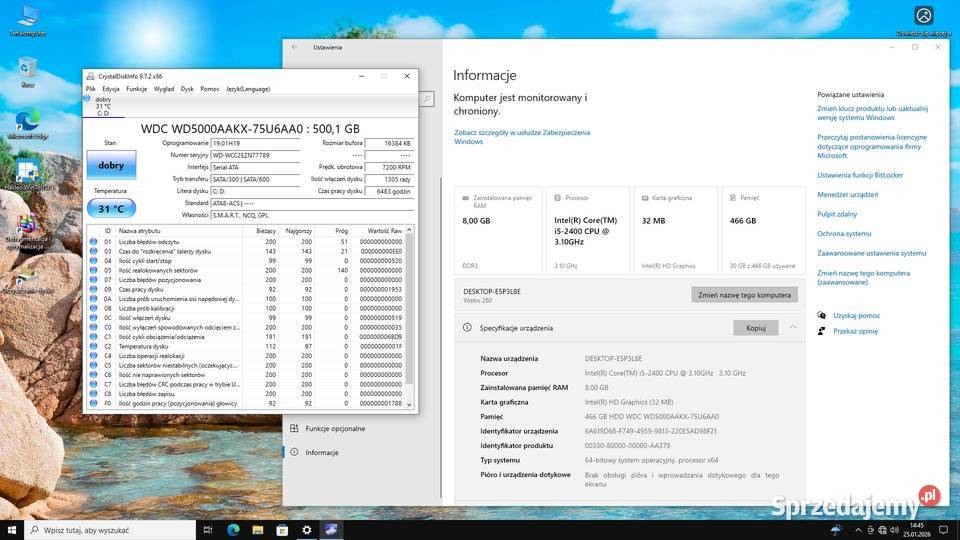Click the Procesor Intel Core i5-2400 card

pyautogui.click(x=587, y=231)
